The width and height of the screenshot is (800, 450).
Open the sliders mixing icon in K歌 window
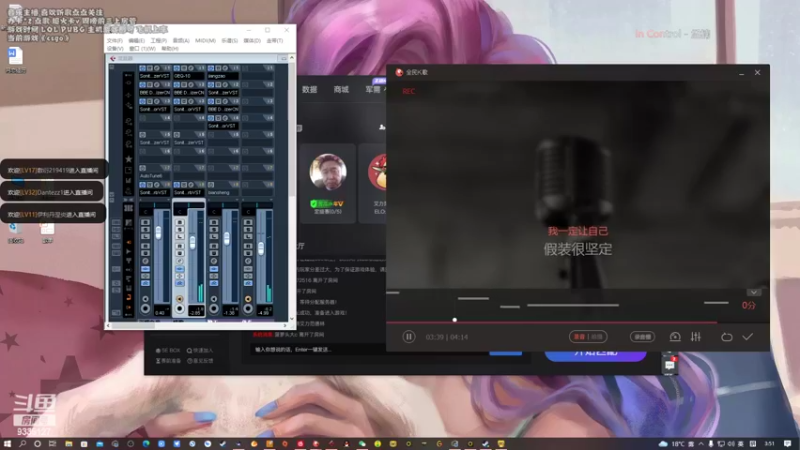[695, 337]
